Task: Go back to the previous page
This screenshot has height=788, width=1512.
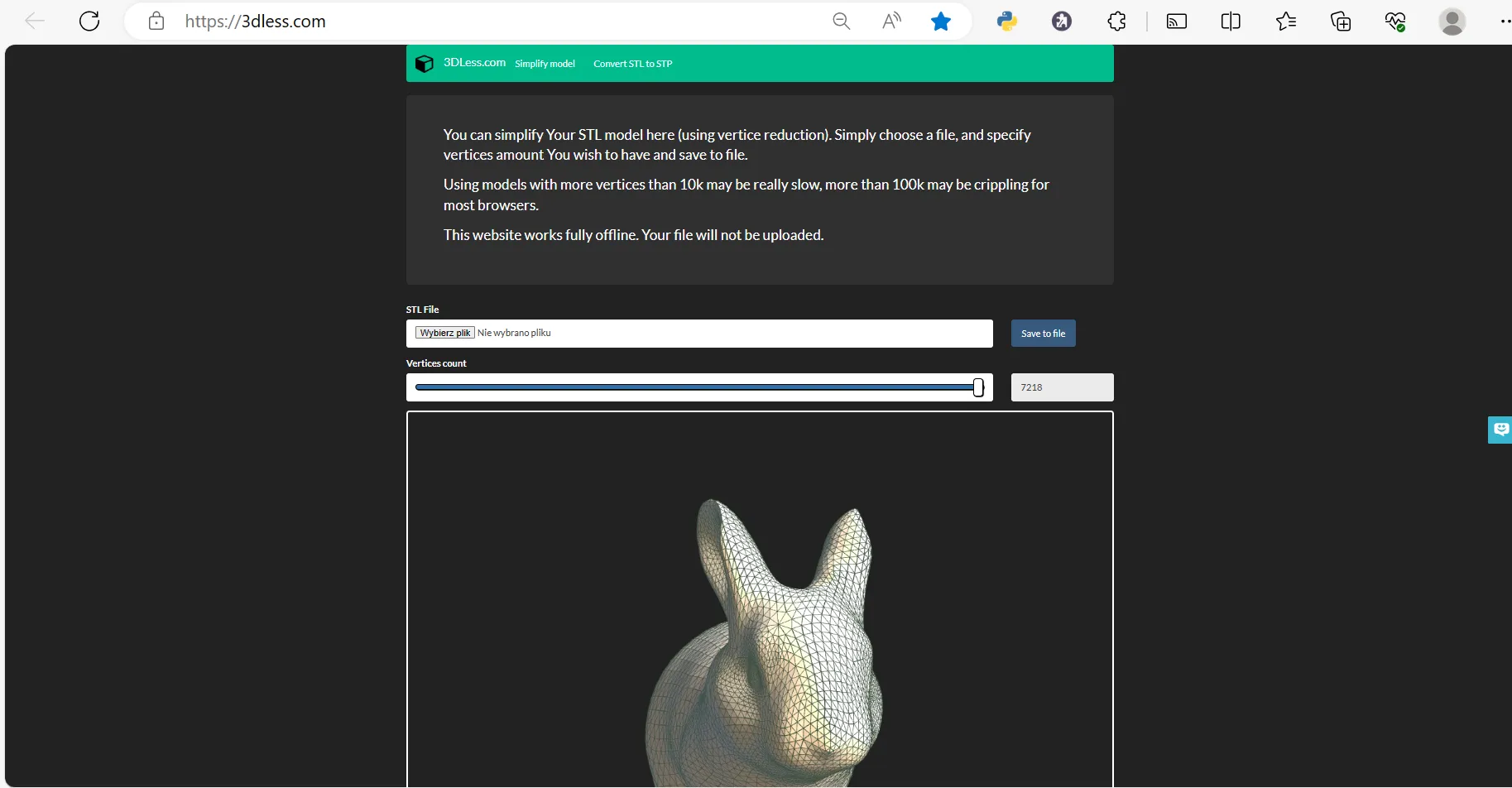Action: click(x=34, y=21)
